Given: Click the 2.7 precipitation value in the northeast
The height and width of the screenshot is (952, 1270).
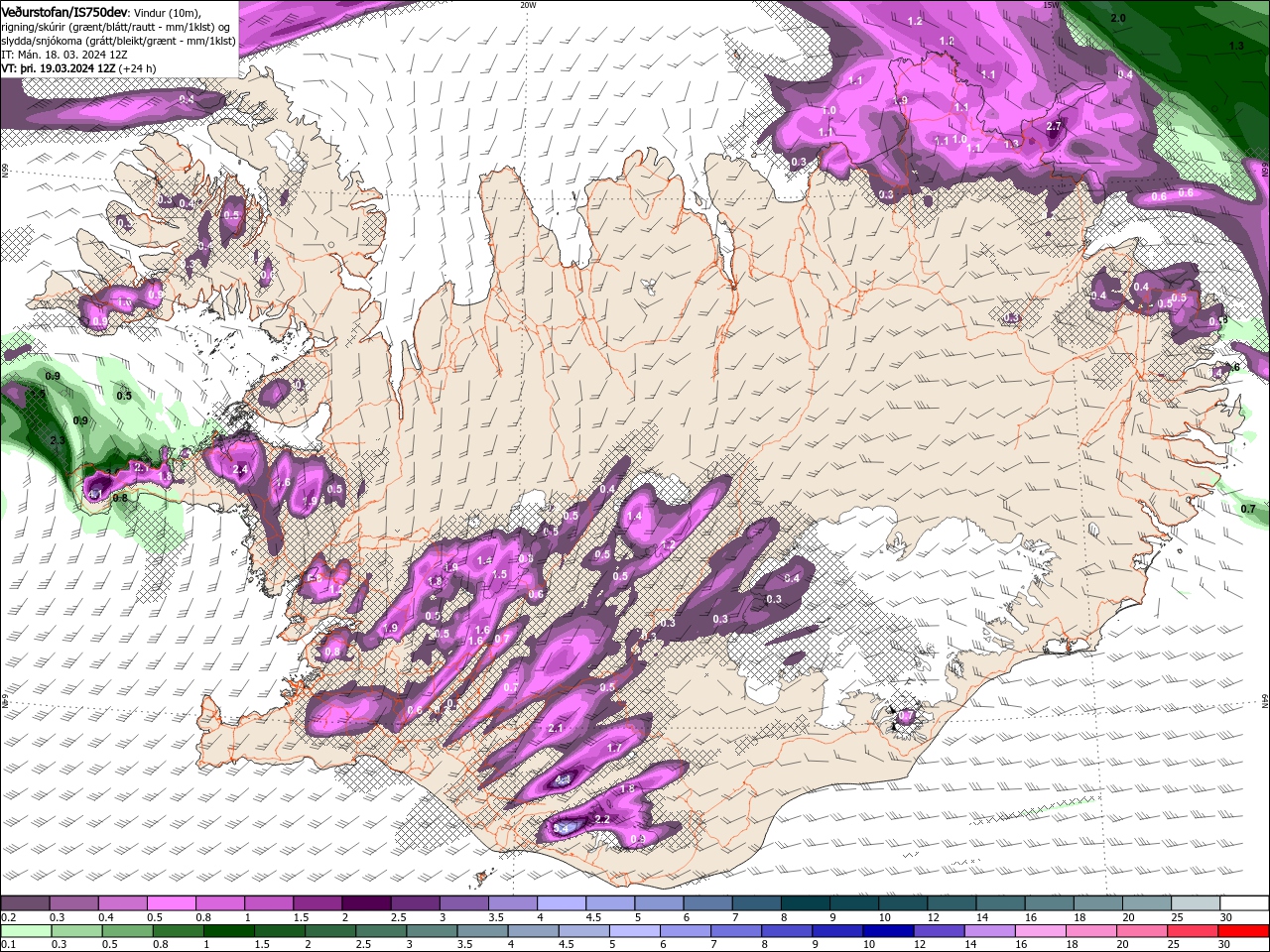Looking at the screenshot, I should click(1054, 127).
